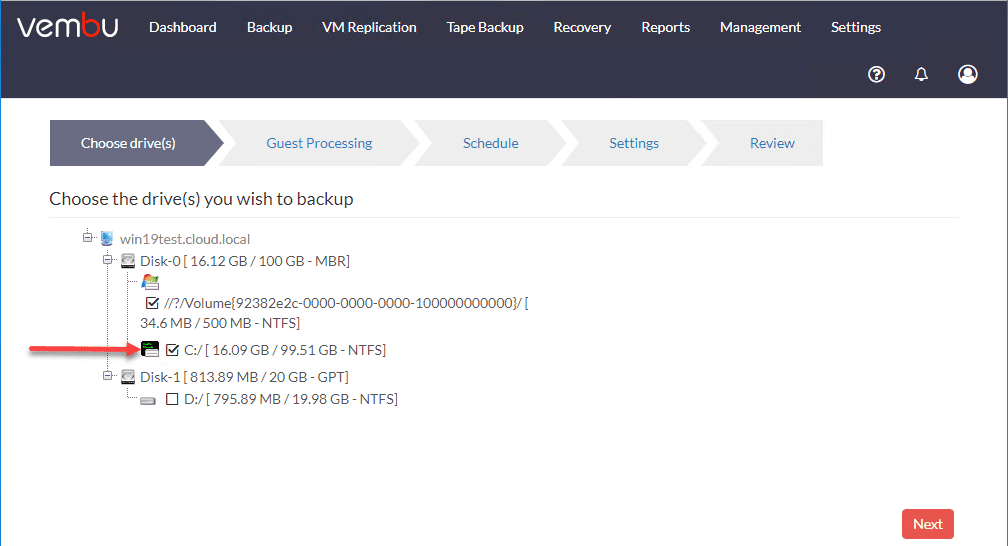Click the win19test.cloud.local computer icon
The width and height of the screenshot is (1008, 546).
click(x=106, y=239)
